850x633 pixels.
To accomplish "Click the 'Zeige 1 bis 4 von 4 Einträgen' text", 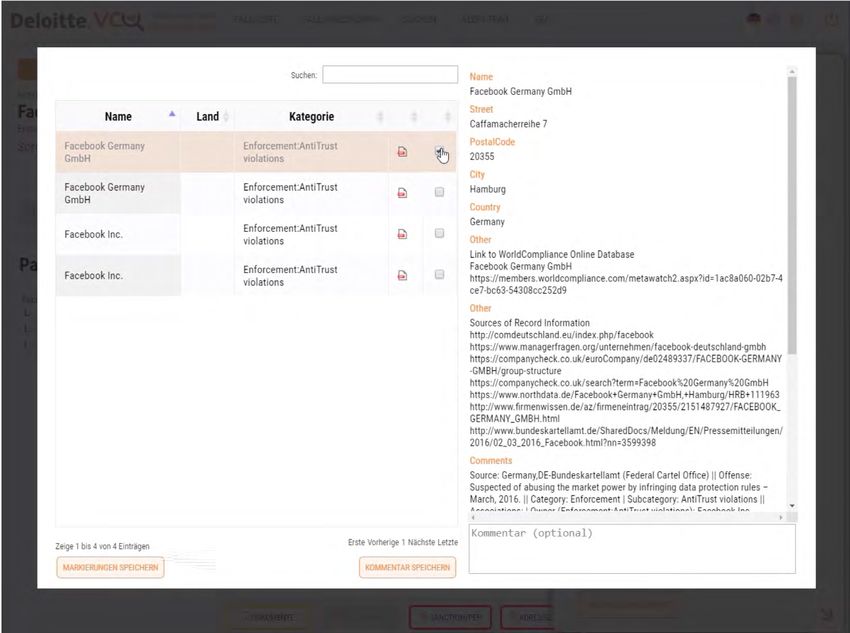I will click(x=102, y=546).
